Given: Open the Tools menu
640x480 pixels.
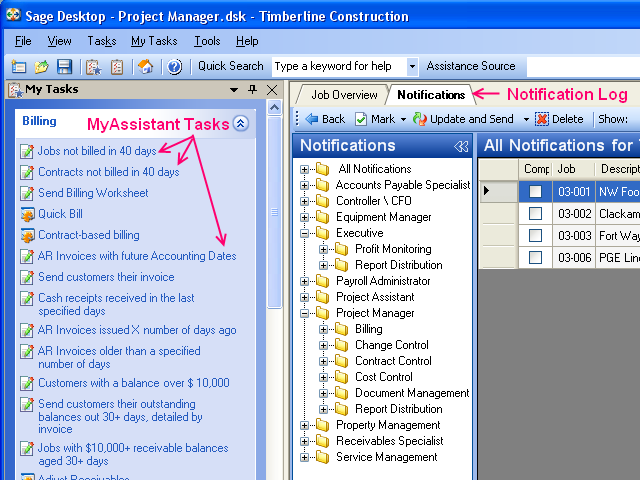Looking at the screenshot, I should pos(207,41).
